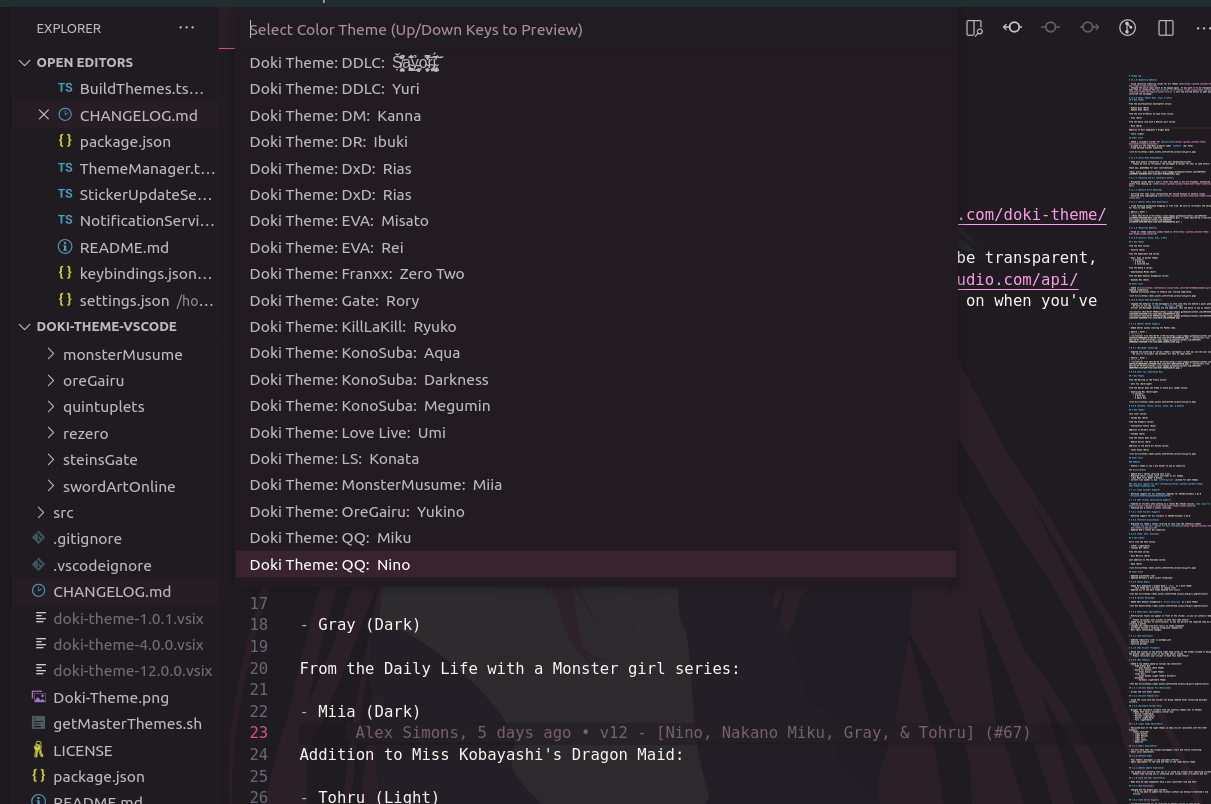Click key icon beside LICENSE
This screenshot has width=1211, height=804.
pyautogui.click(x=39, y=750)
